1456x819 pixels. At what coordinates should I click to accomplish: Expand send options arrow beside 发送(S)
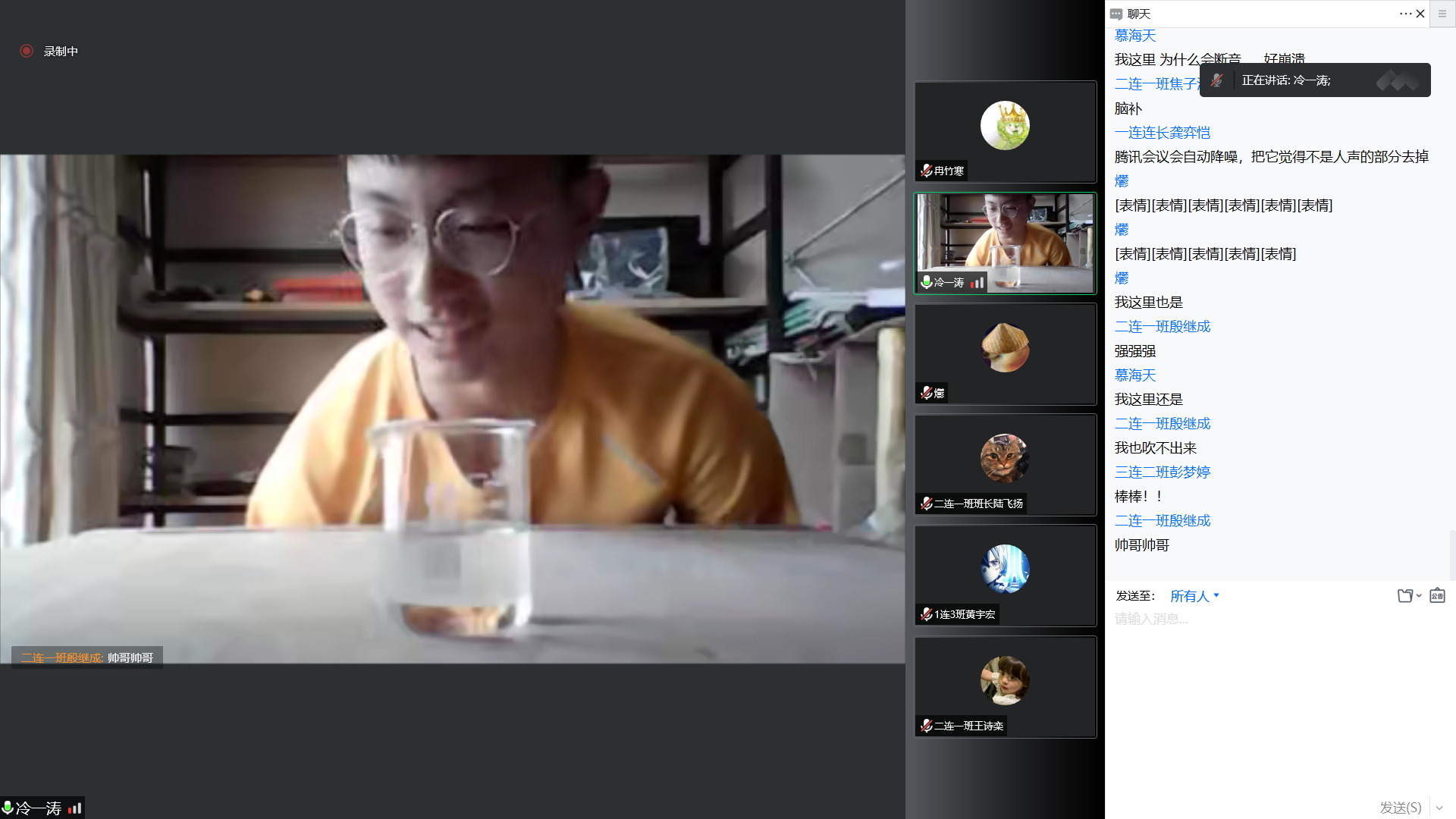coord(1439,808)
